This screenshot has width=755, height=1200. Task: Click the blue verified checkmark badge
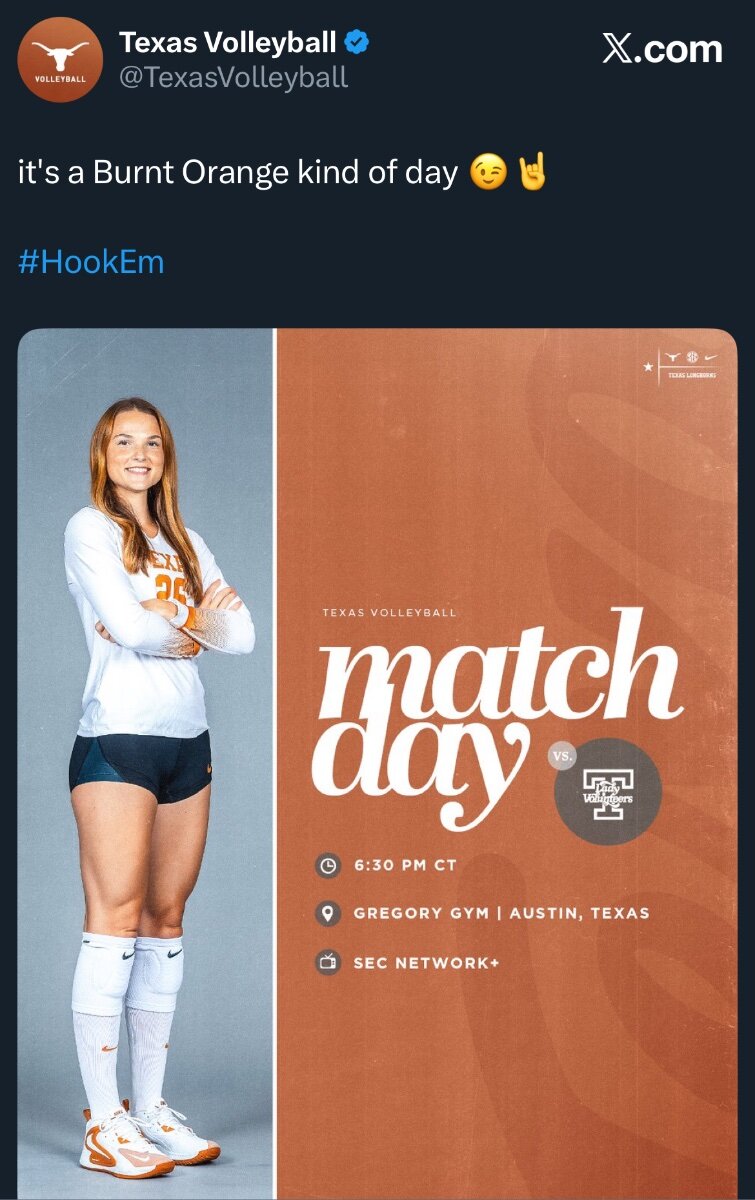click(x=358, y=42)
